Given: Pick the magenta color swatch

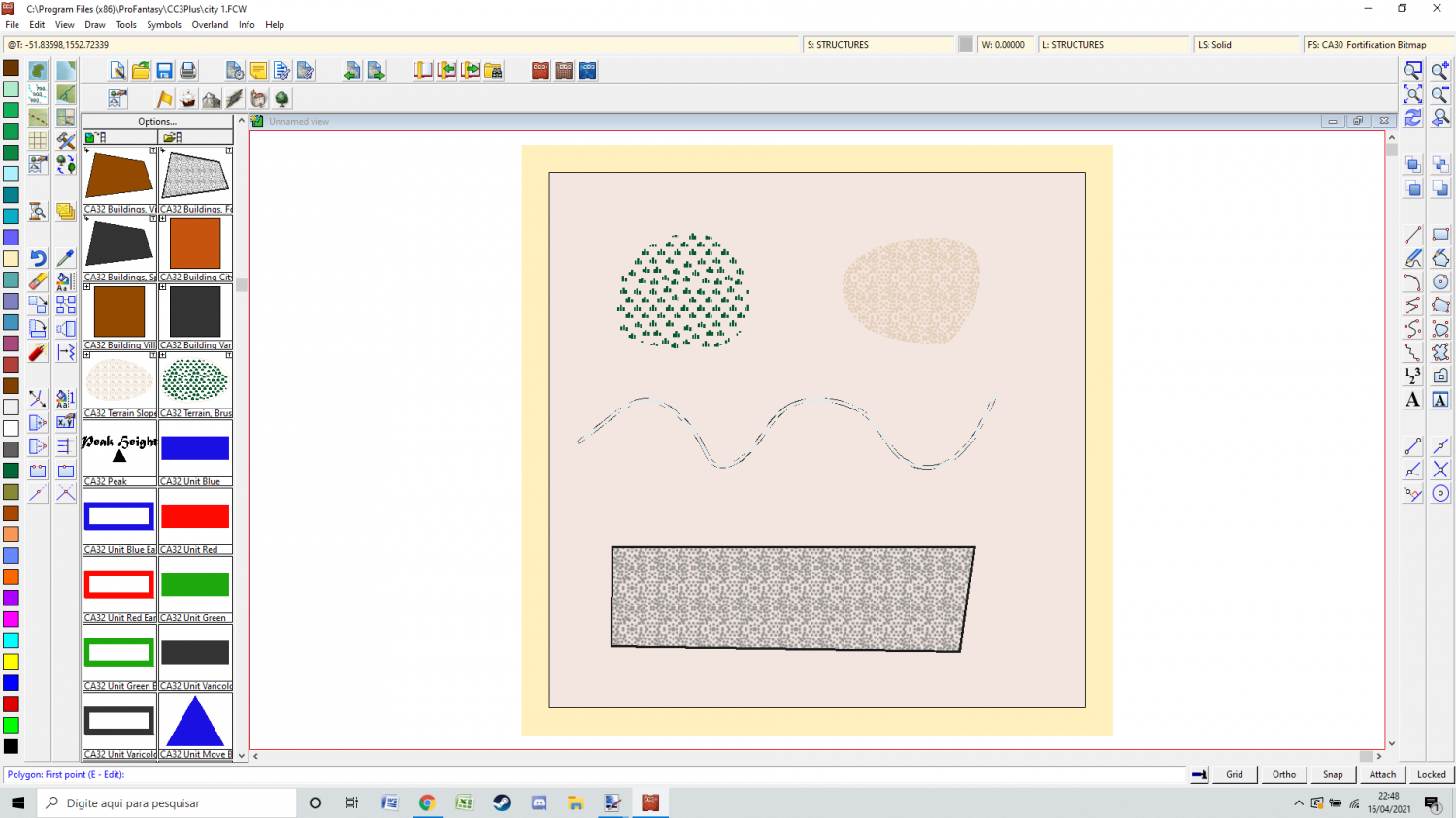Looking at the screenshot, I should tap(11, 619).
